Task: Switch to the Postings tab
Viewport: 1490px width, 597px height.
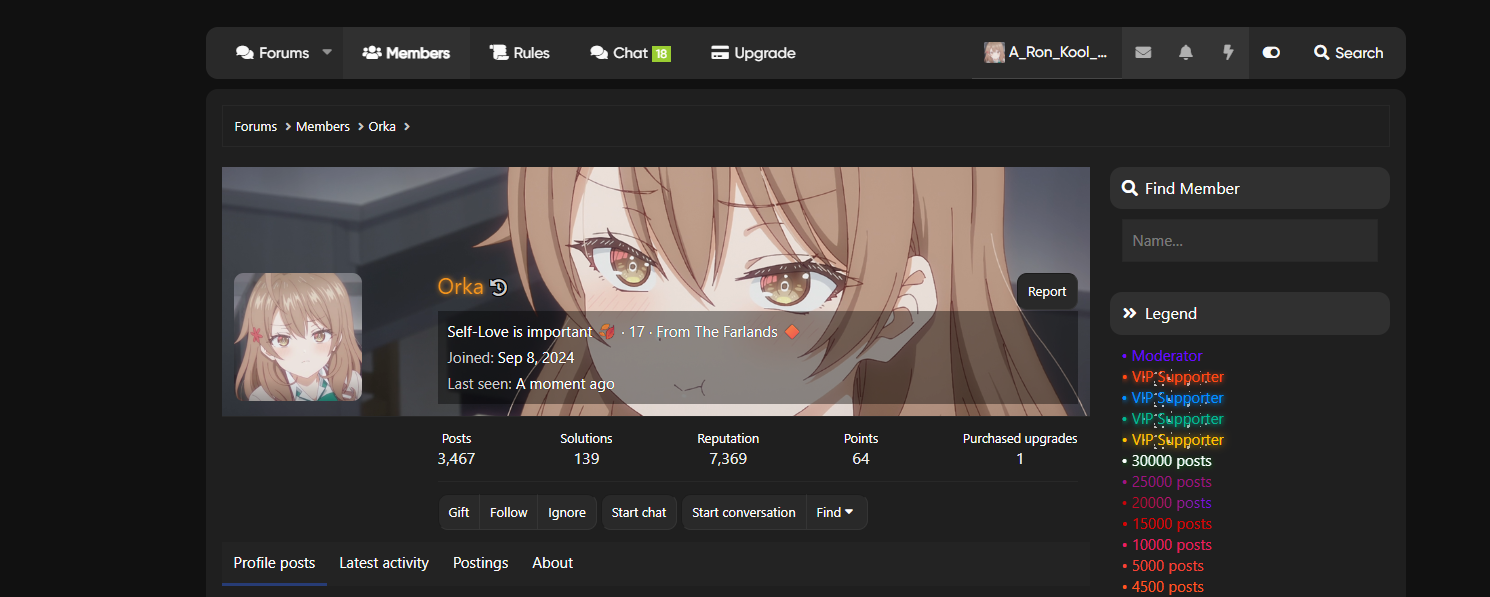Action: point(481,563)
